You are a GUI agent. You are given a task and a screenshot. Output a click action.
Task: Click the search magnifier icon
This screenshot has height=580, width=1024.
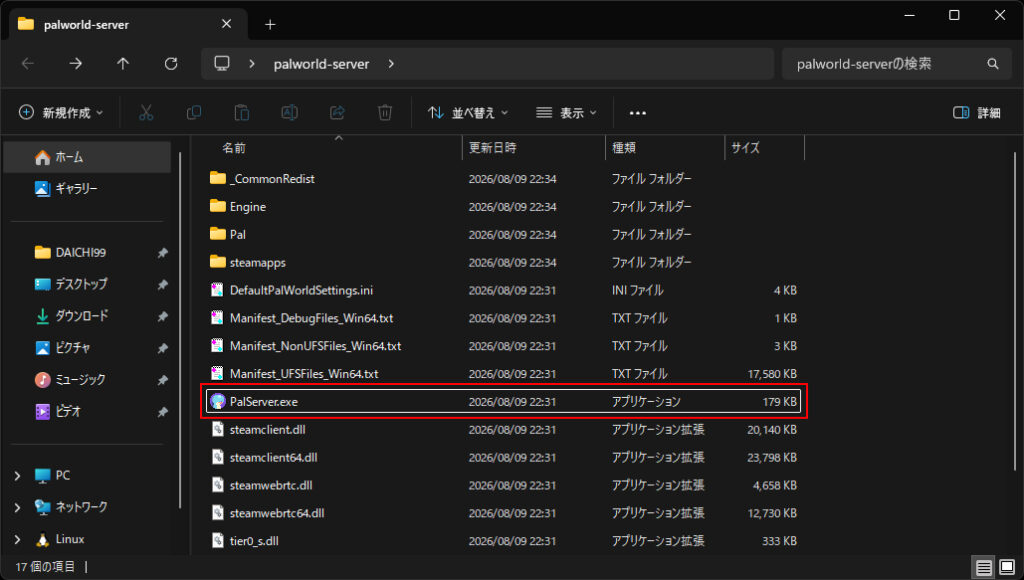(993, 64)
